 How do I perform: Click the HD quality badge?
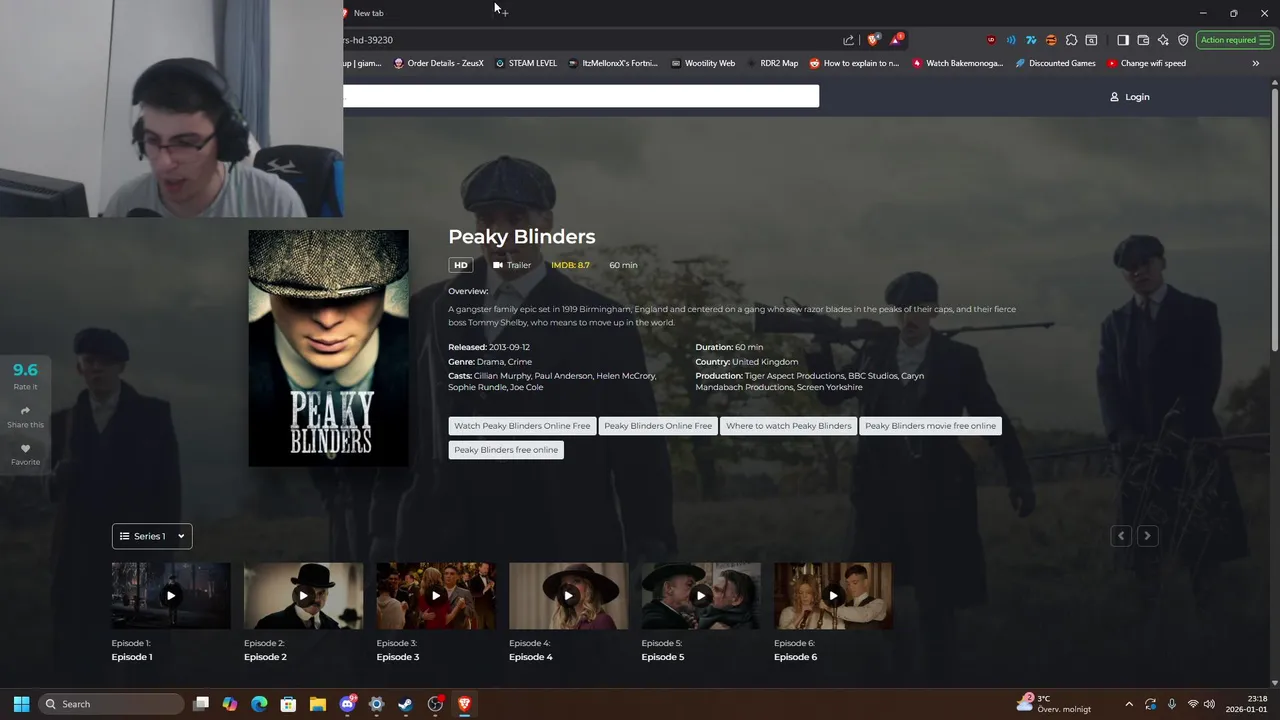(x=460, y=265)
